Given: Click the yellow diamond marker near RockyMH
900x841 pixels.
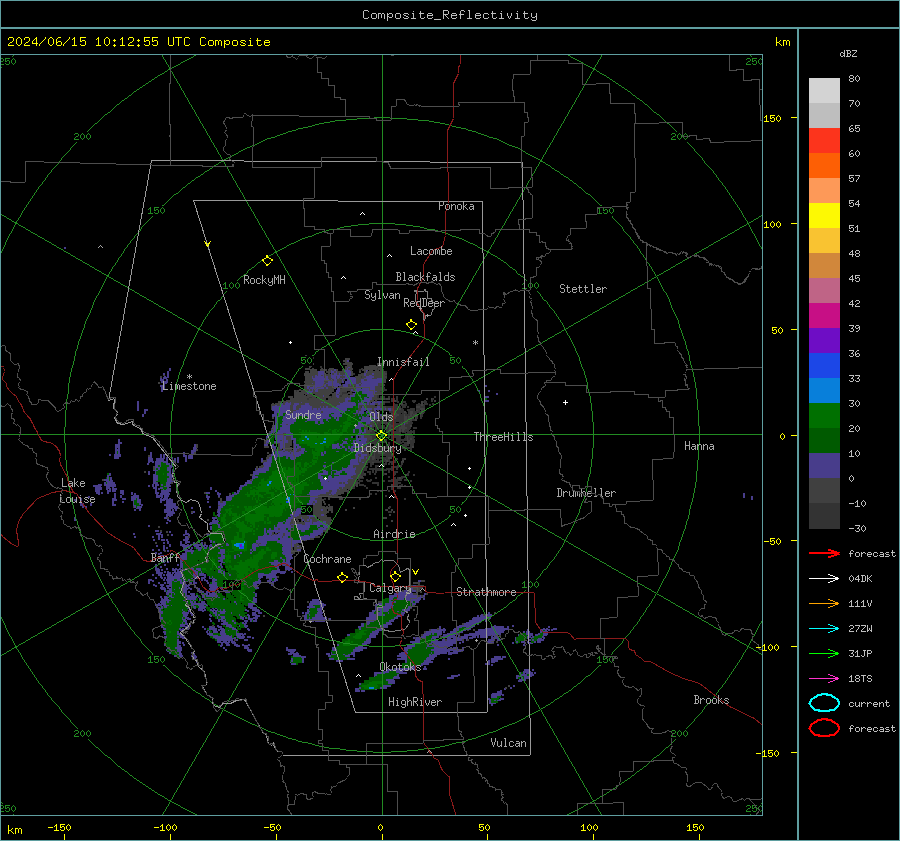Looking at the screenshot, I should pyautogui.click(x=267, y=261).
